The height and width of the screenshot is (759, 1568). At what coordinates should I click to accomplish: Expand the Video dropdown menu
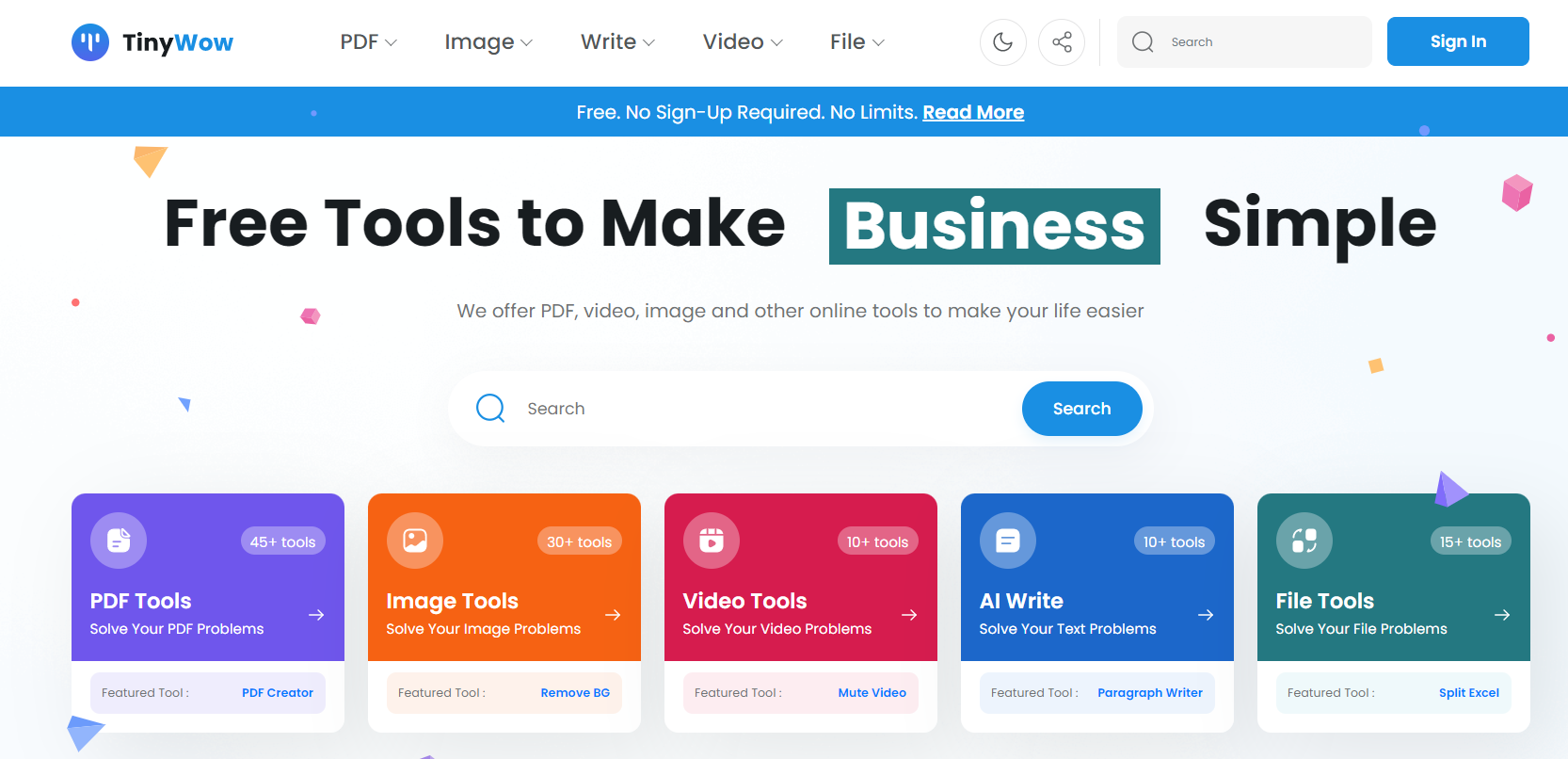pos(743,42)
